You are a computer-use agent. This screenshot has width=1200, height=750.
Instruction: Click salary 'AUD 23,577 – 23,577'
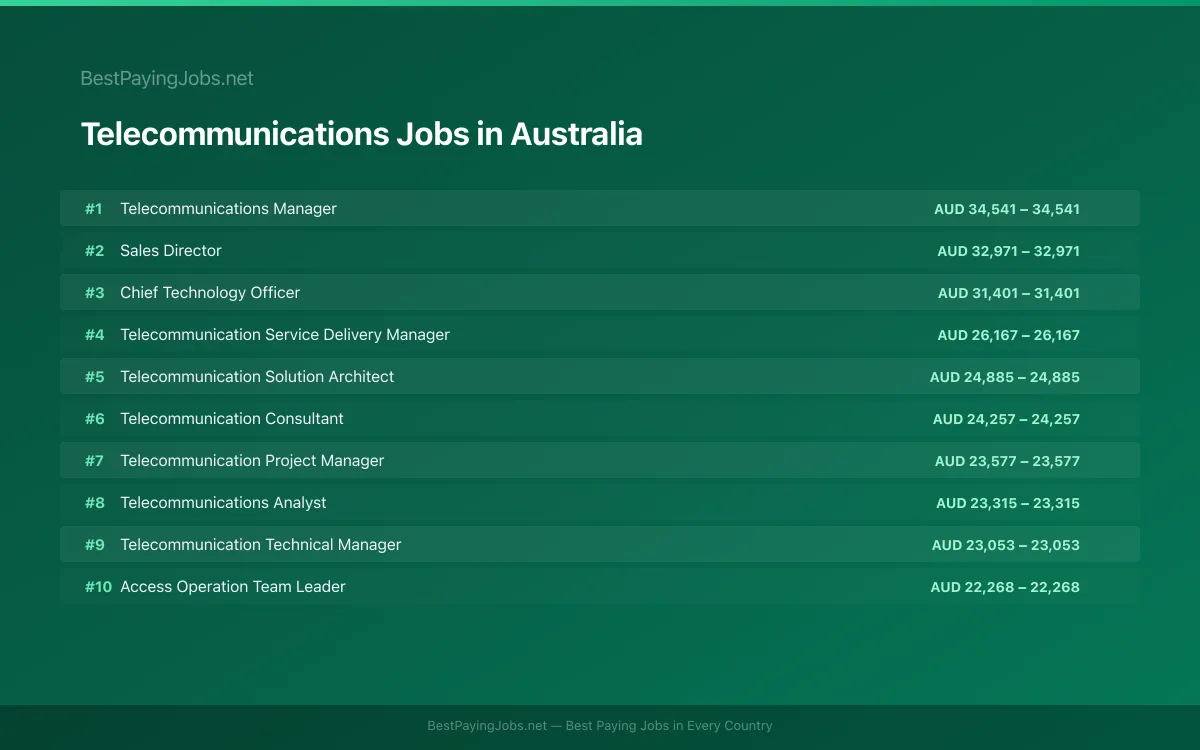coord(1007,461)
